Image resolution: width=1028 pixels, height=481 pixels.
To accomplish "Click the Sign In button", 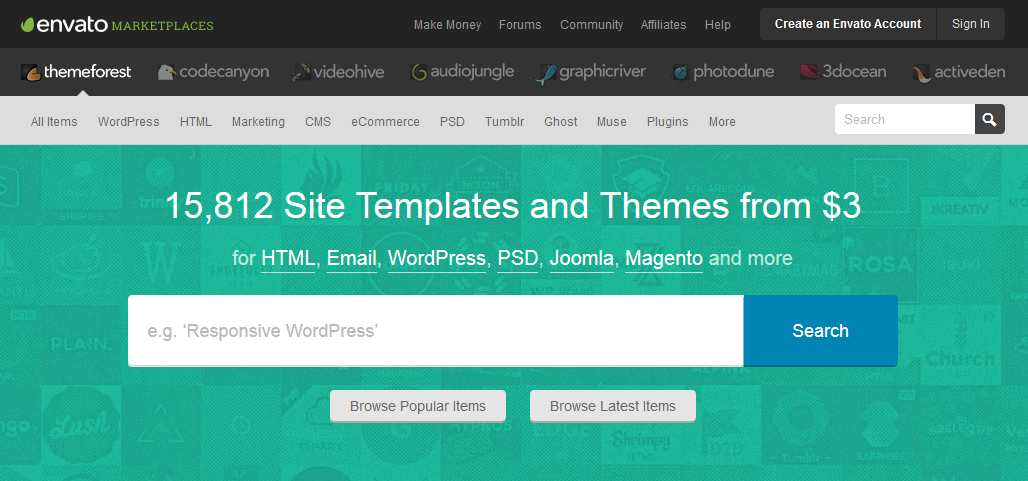I will pyautogui.click(x=970, y=24).
